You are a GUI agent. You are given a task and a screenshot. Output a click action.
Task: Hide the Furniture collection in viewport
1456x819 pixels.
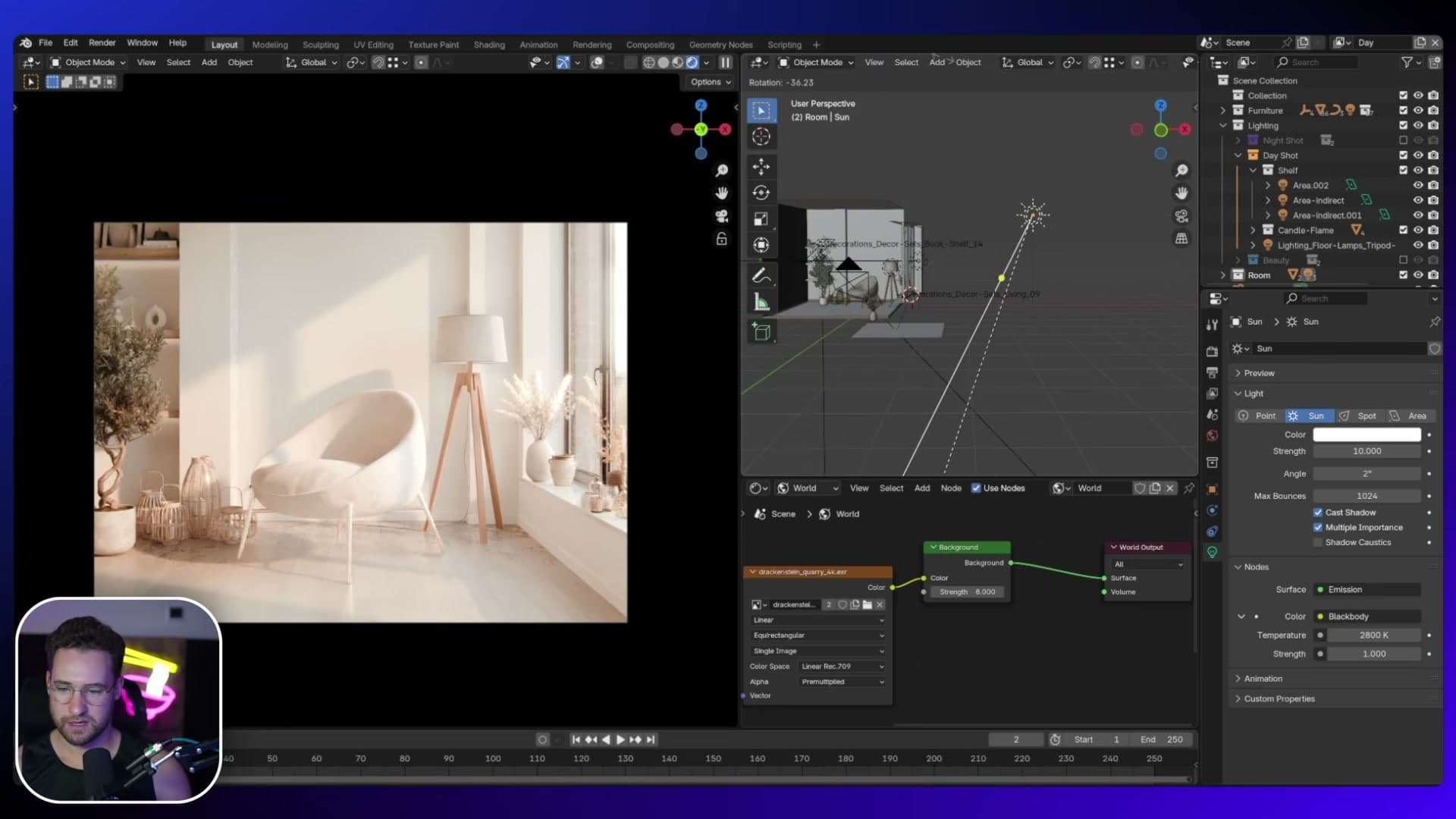(x=1418, y=111)
